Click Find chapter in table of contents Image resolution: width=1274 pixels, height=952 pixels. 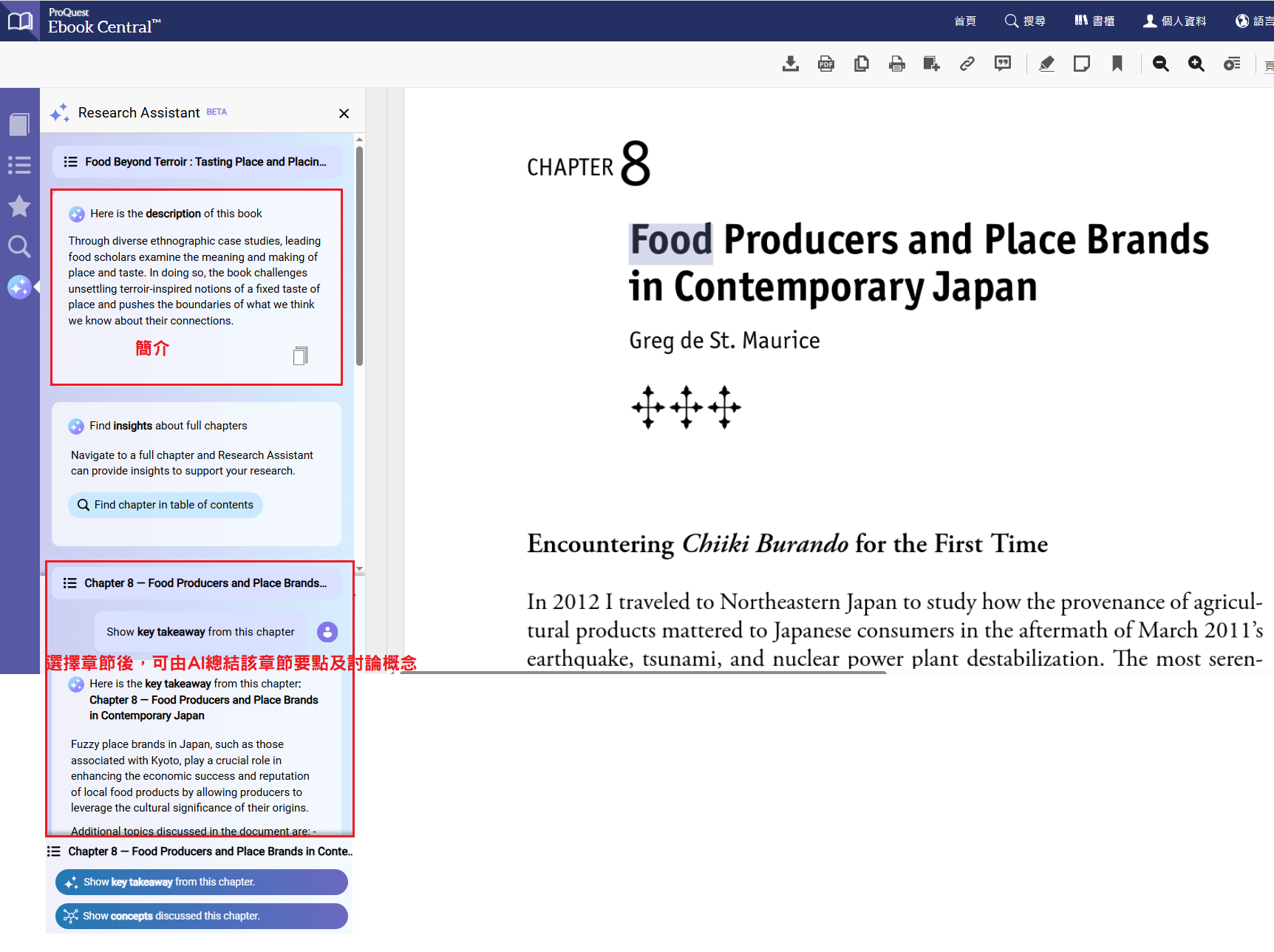(x=166, y=505)
